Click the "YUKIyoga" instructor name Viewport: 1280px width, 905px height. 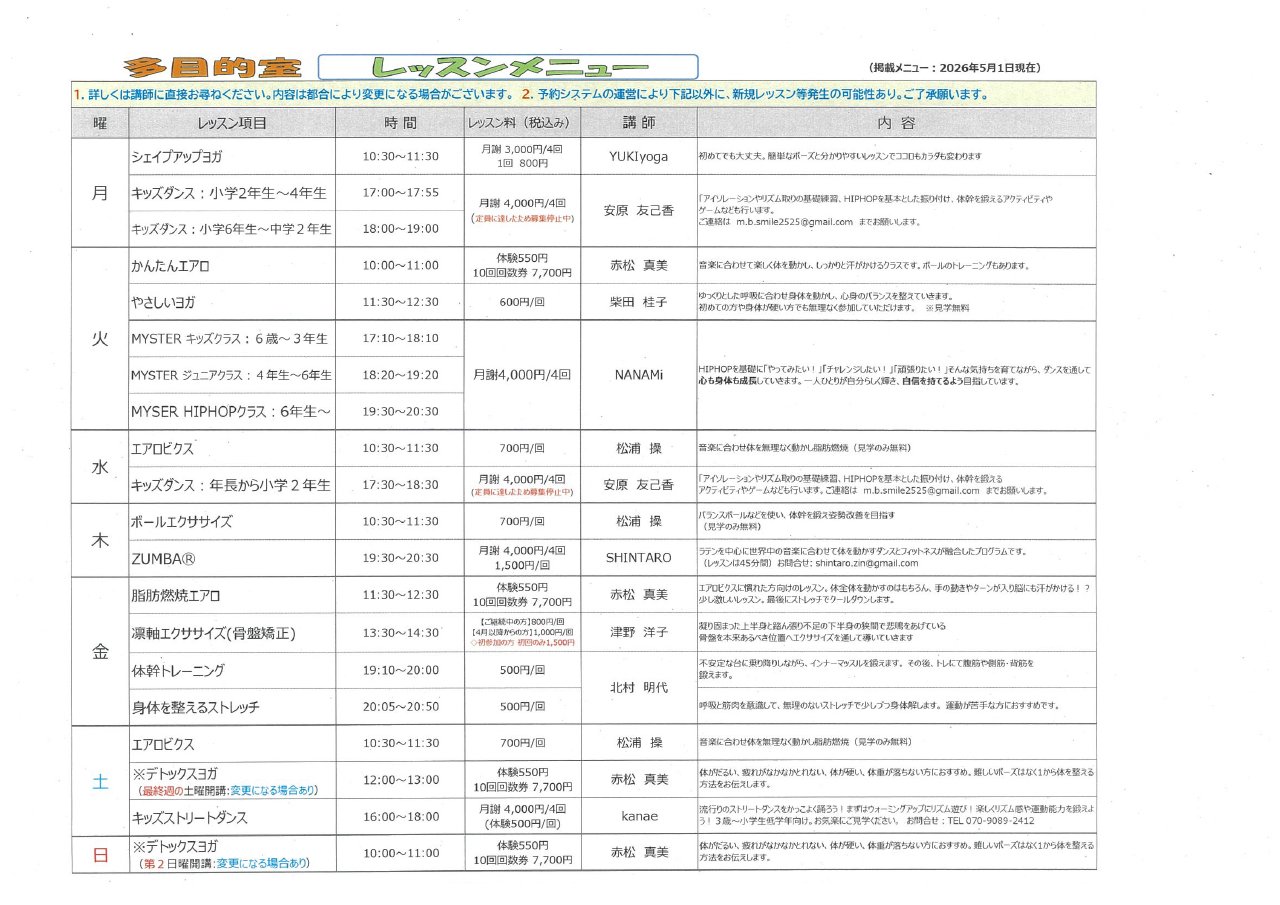pyautogui.click(x=638, y=157)
